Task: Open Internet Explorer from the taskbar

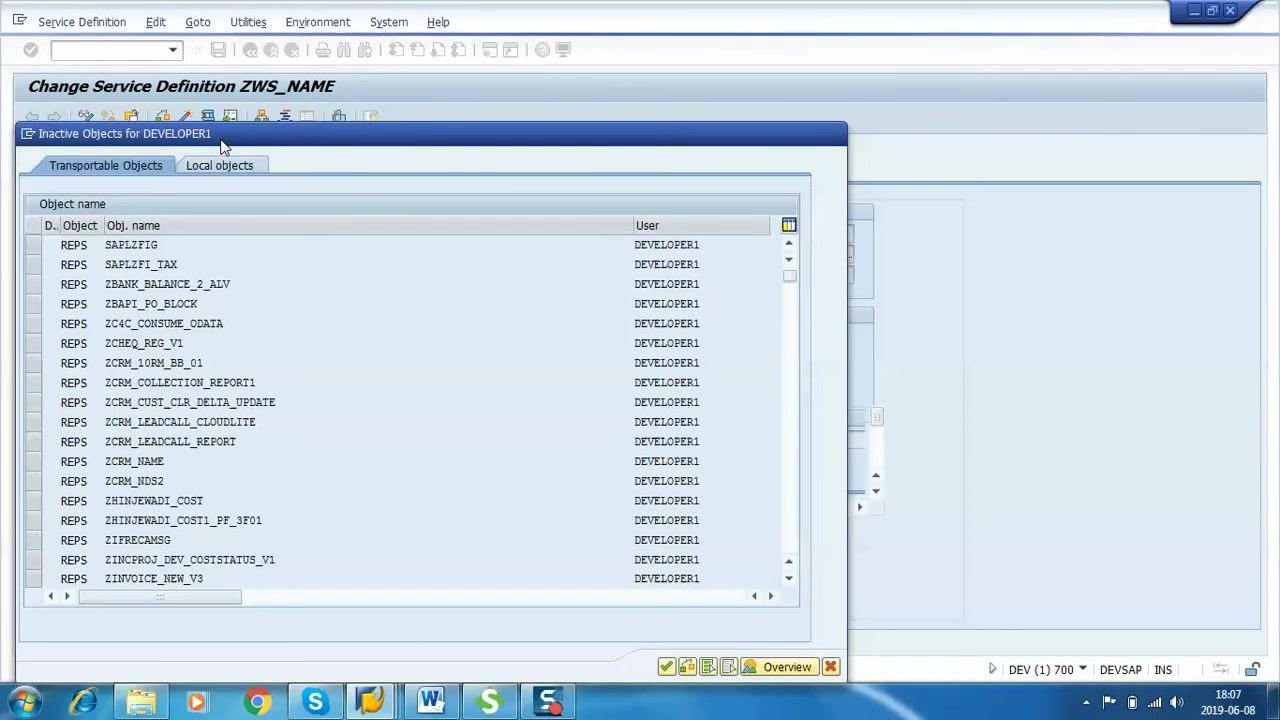Action: (x=83, y=702)
